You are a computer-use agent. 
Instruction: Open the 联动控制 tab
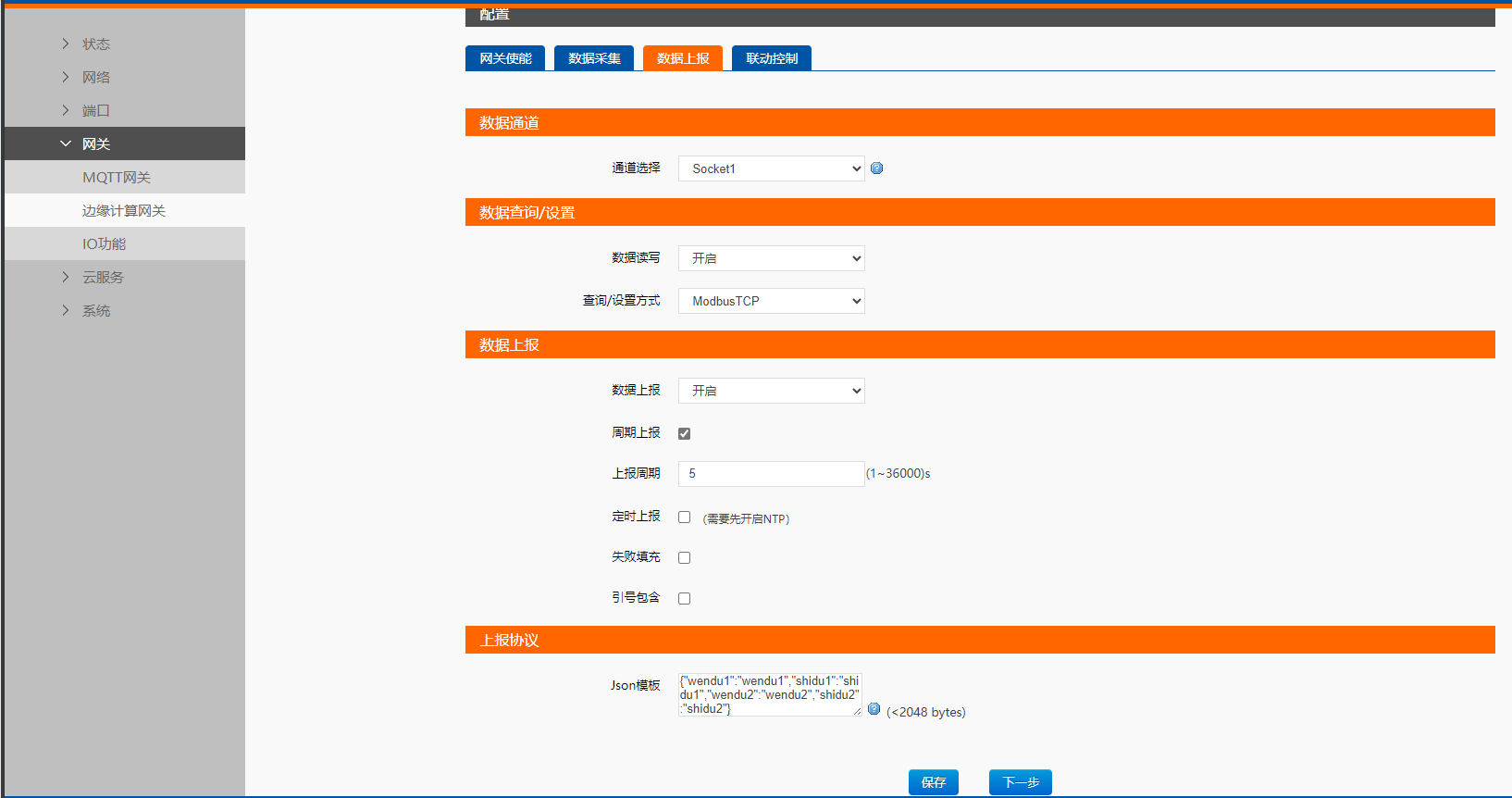771,58
